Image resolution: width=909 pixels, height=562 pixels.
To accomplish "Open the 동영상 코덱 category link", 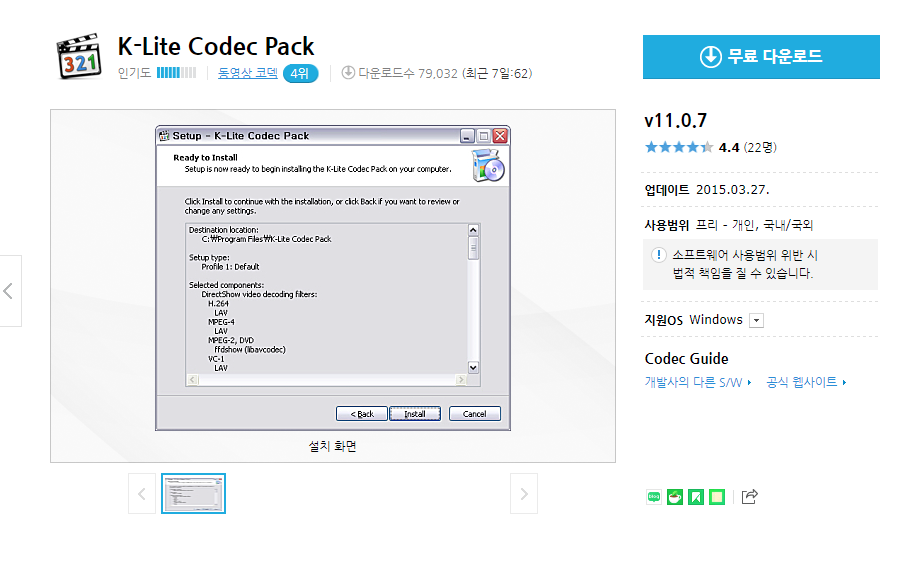I will click(248, 73).
